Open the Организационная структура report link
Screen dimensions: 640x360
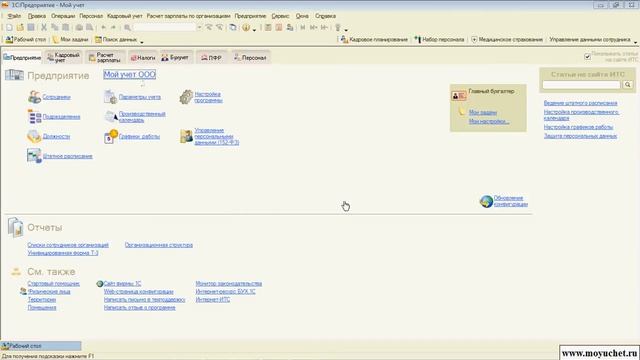coord(158,245)
